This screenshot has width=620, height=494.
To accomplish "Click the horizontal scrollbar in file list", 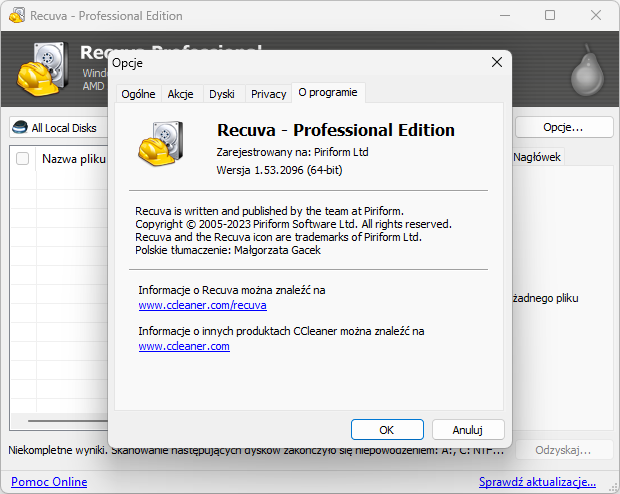I will (67, 421).
